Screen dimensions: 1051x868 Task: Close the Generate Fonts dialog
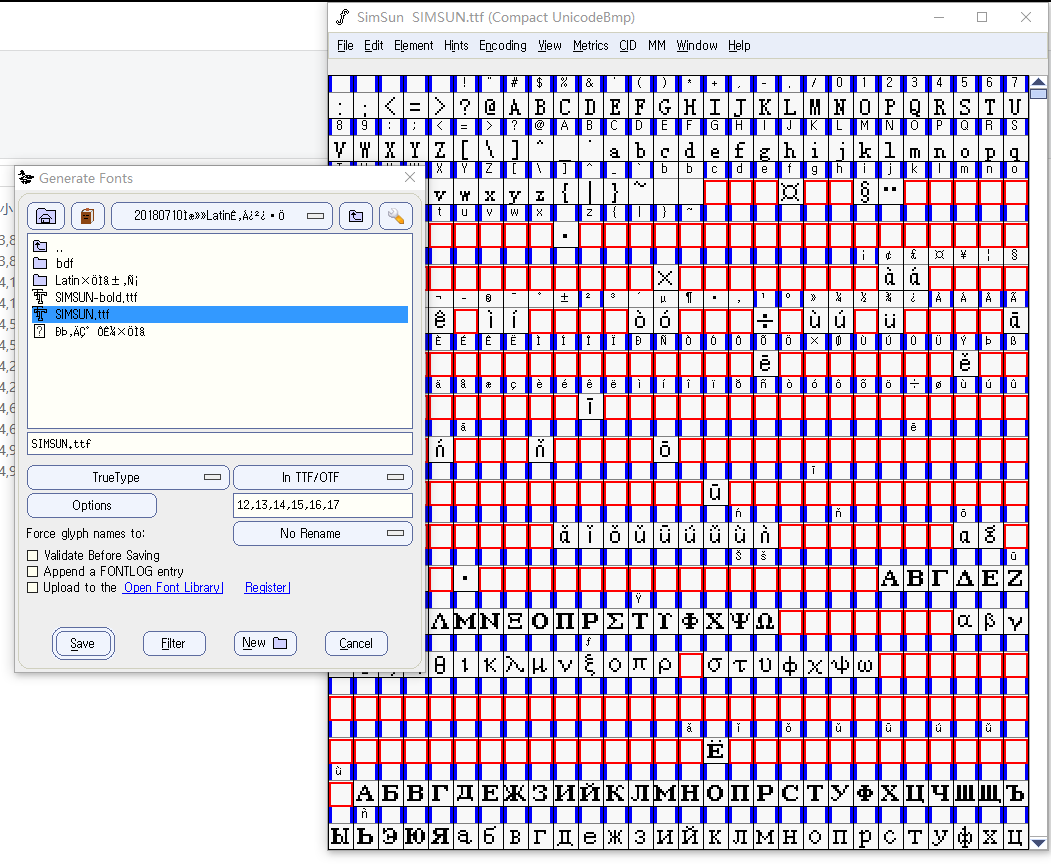pos(410,178)
